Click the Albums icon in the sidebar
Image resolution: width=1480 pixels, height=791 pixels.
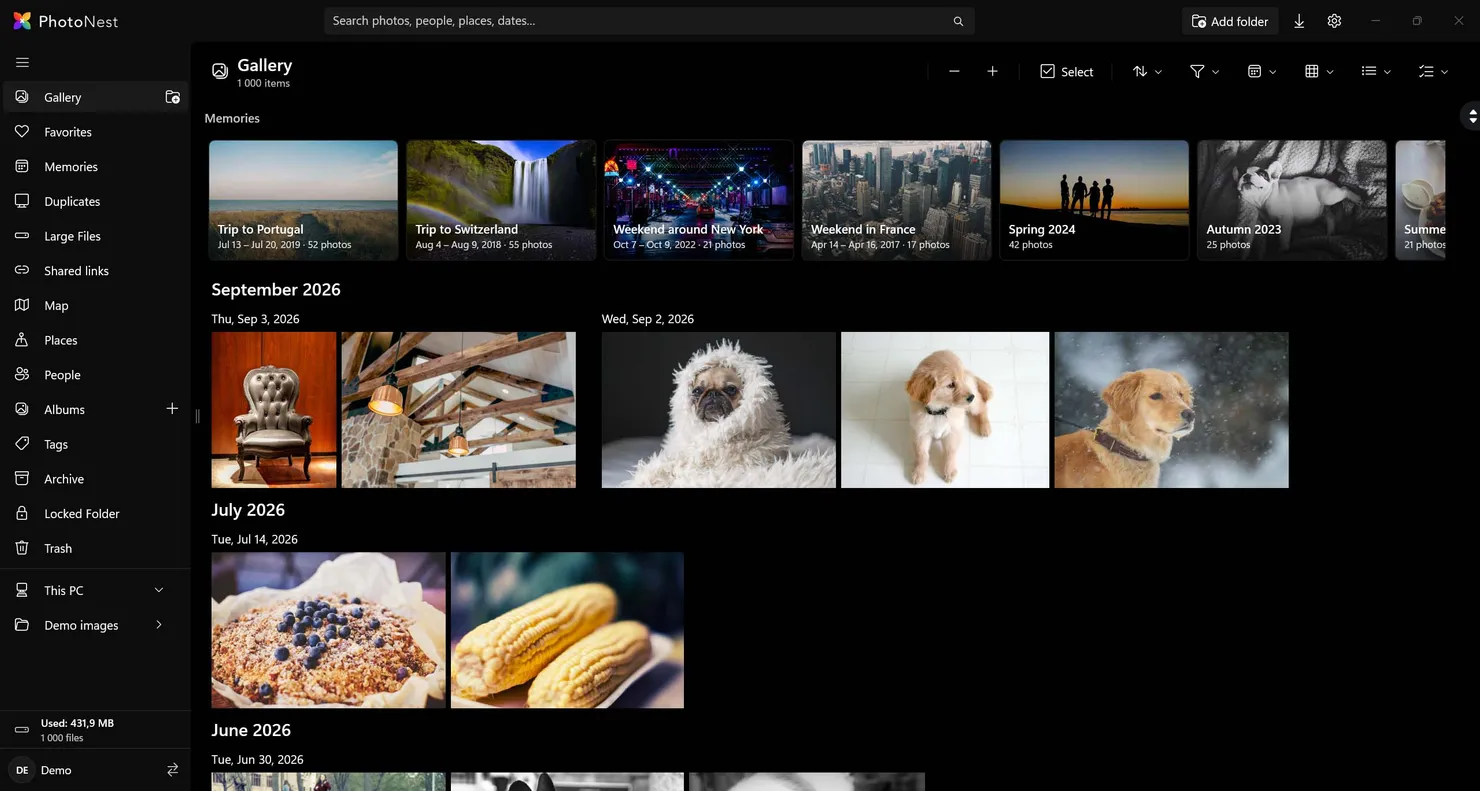(22, 409)
